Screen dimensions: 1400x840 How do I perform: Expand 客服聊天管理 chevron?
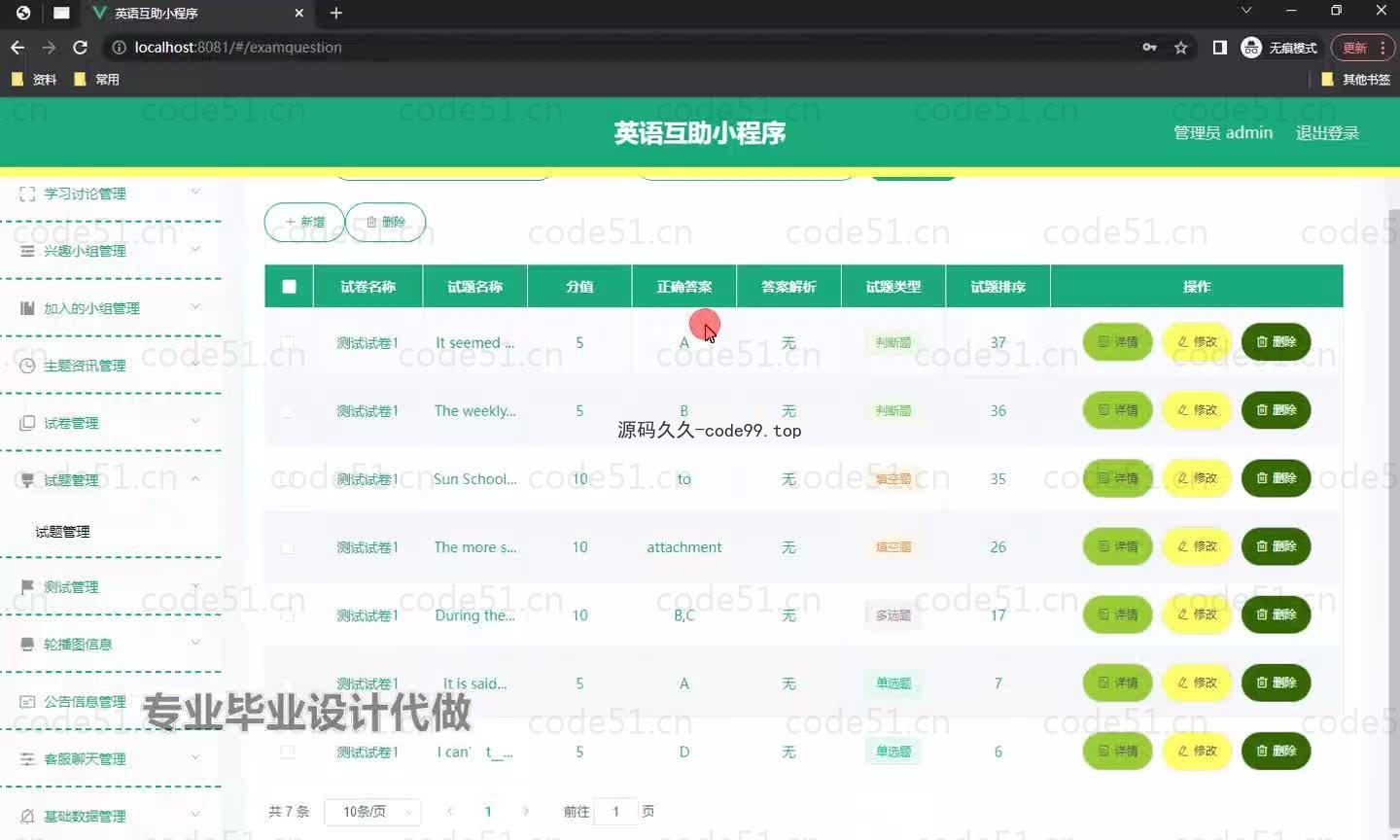pyautogui.click(x=195, y=757)
